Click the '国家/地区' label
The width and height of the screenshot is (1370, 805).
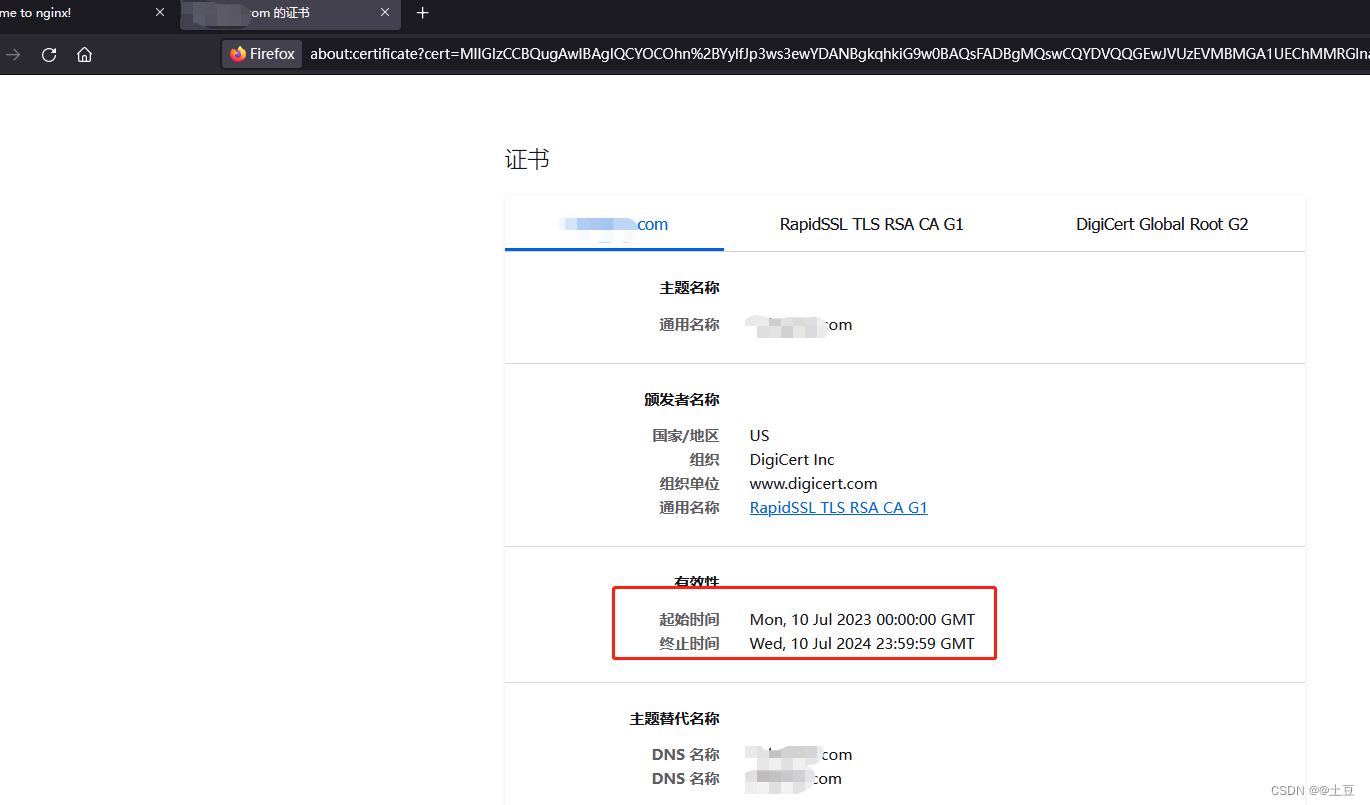(685, 436)
